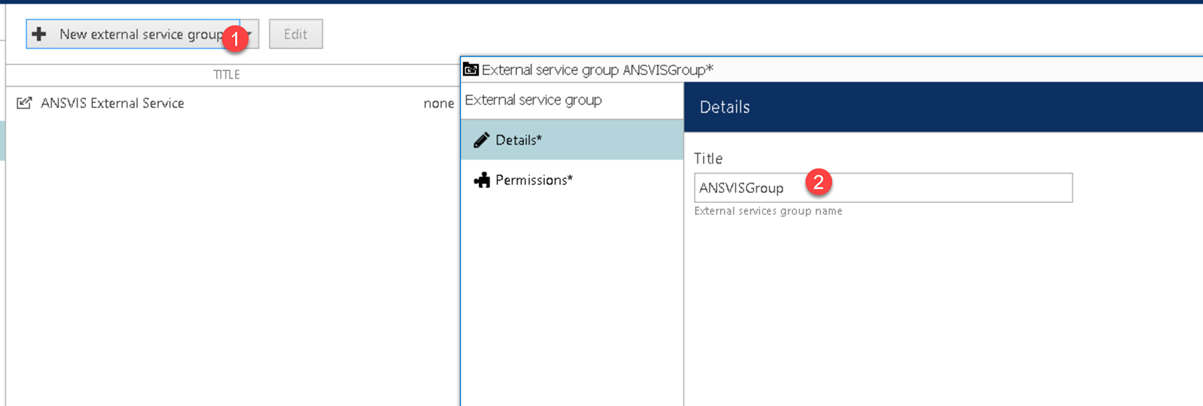The image size is (1203, 406).
Task: Switch to the Permissions* section tab
Action: tap(572, 180)
